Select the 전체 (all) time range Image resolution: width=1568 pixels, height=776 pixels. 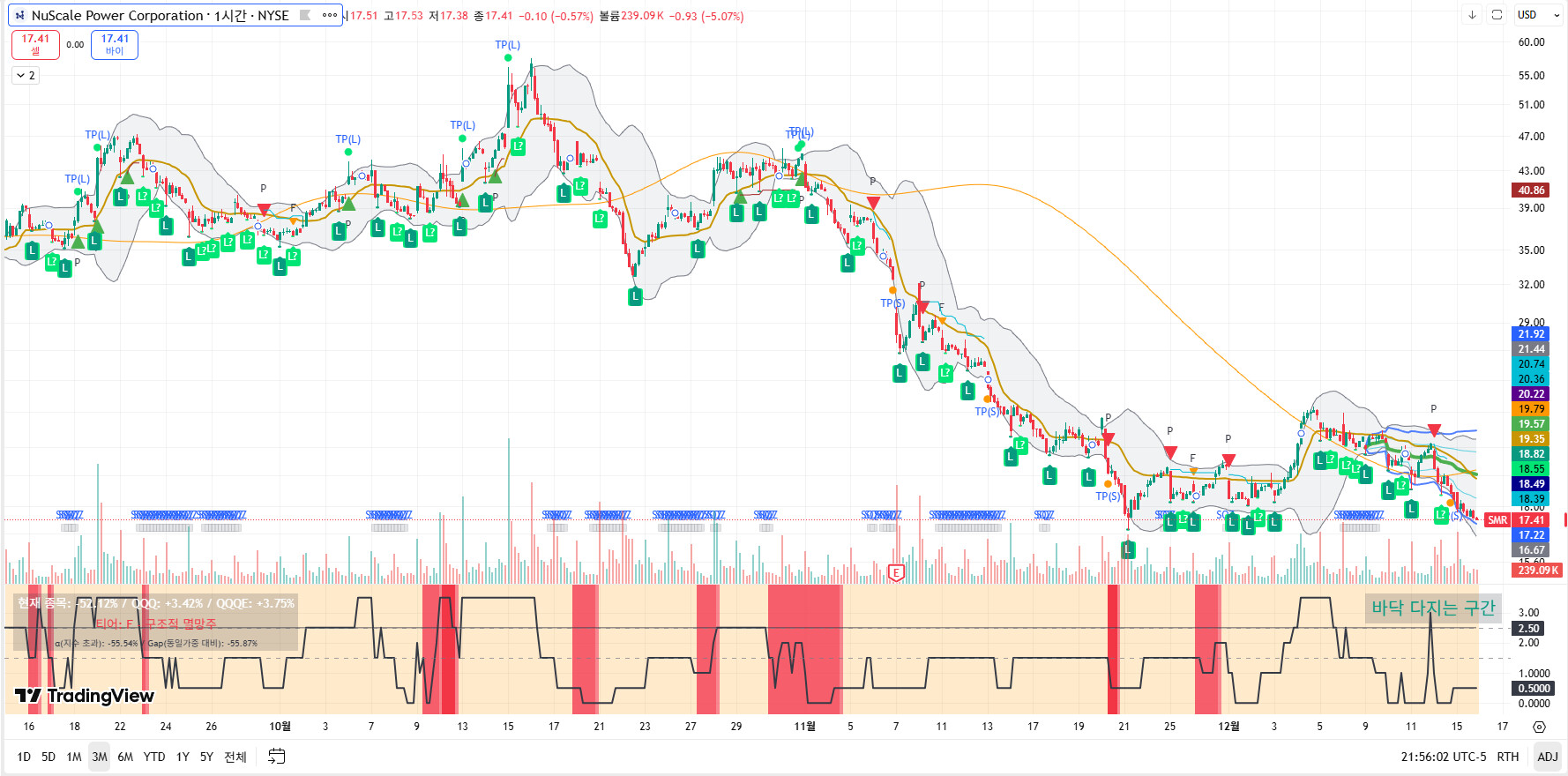pos(235,757)
